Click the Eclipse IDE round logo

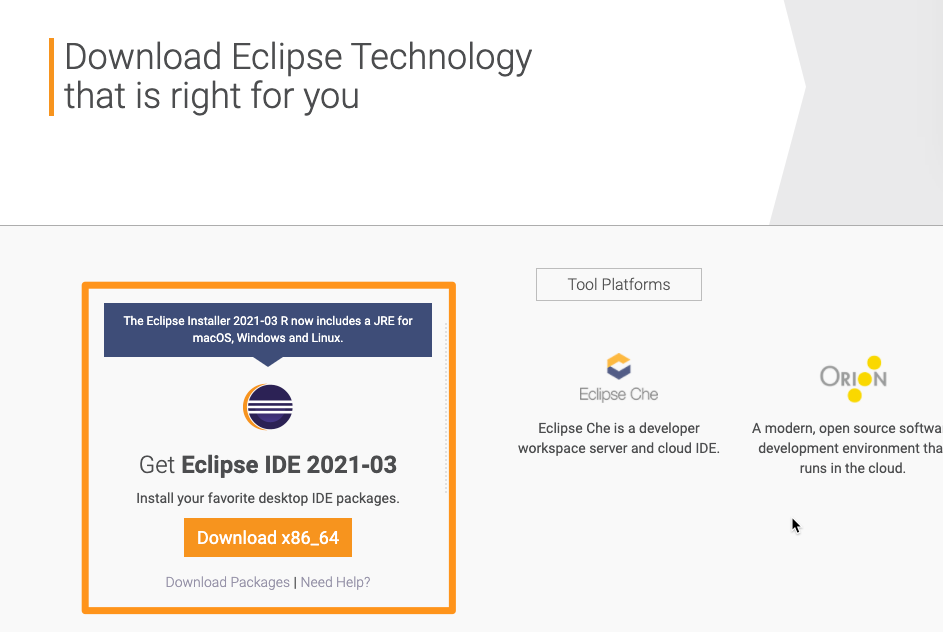(268, 407)
